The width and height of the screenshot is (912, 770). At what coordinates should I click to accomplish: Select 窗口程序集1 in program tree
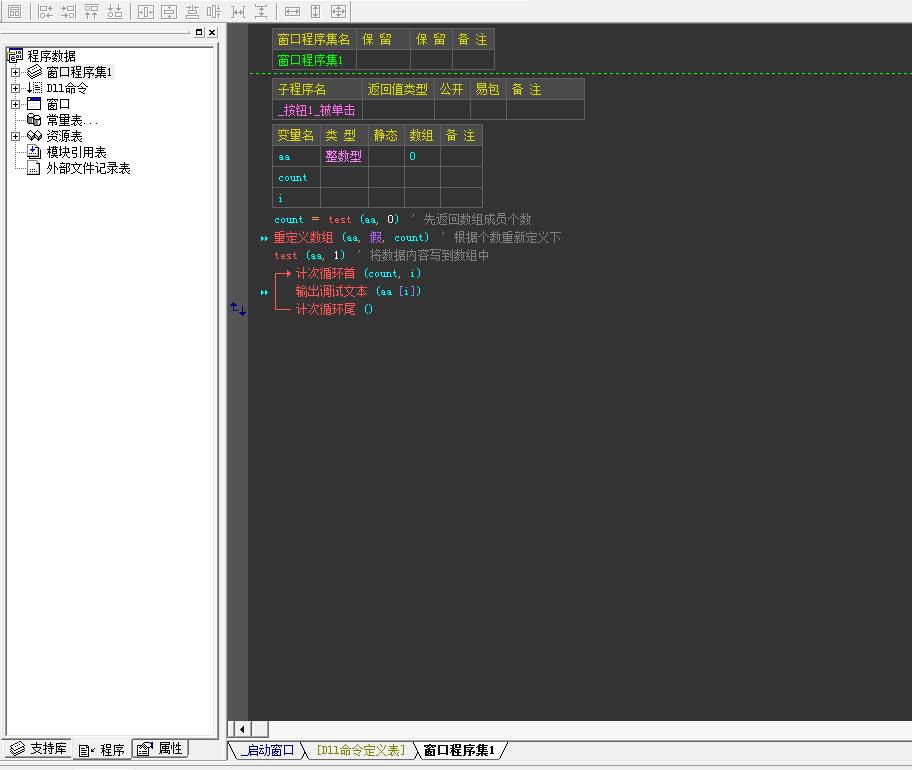click(x=79, y=72)
